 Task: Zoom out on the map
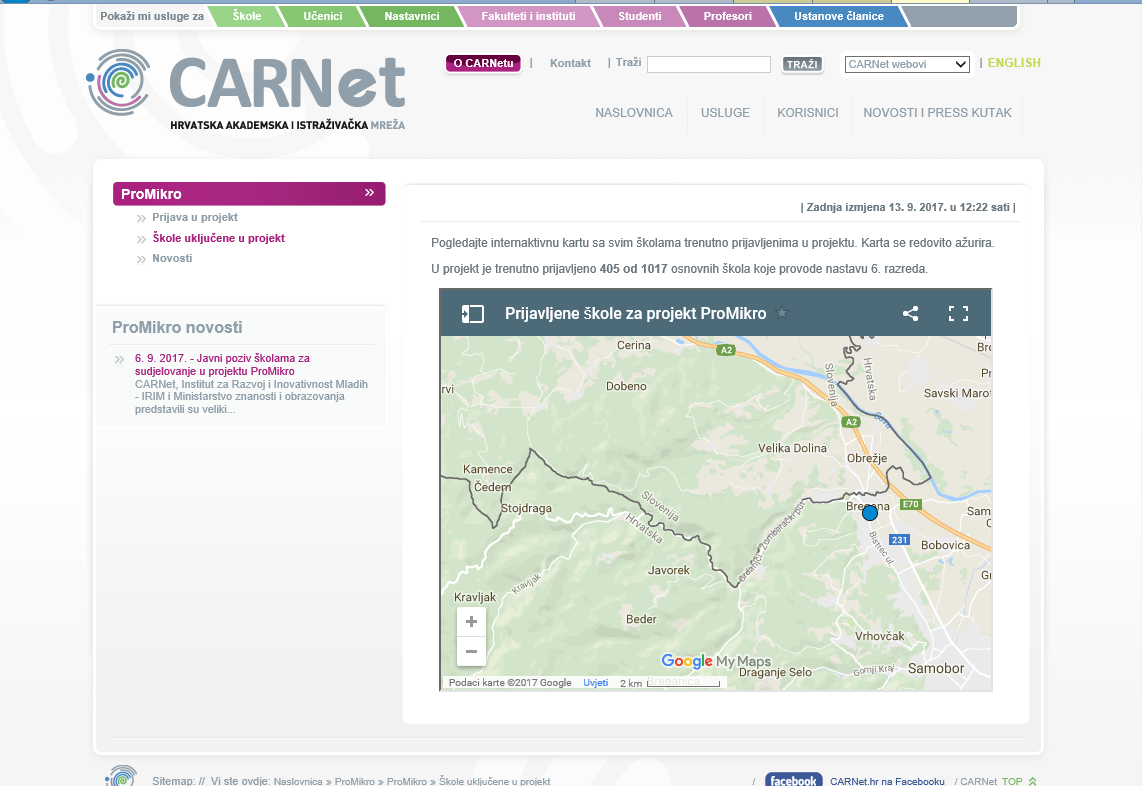tap(471, 651)
